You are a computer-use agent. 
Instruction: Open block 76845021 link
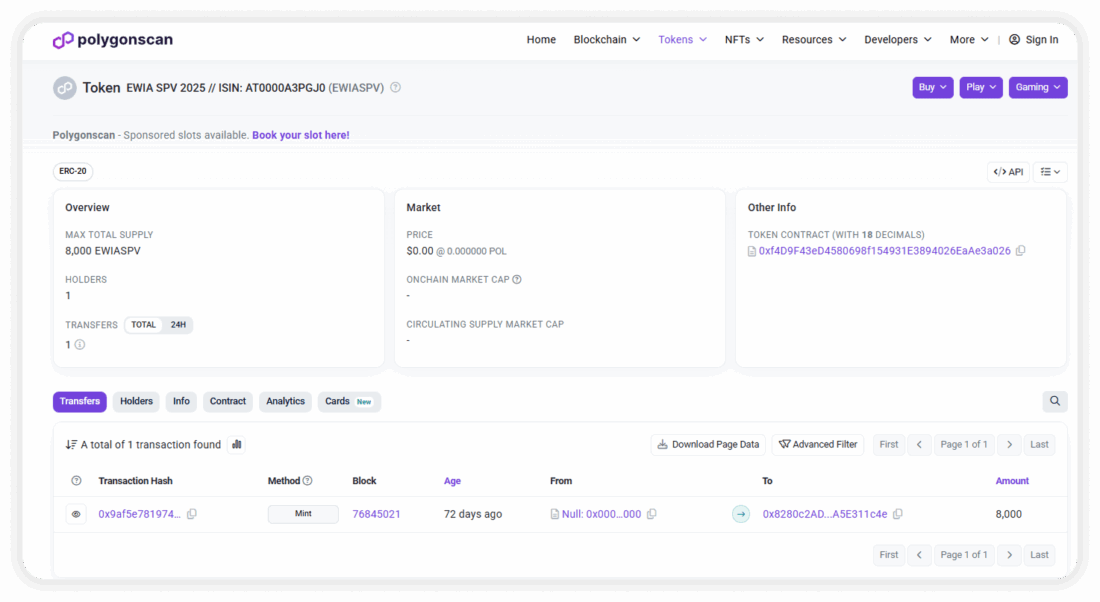point(376,514)
